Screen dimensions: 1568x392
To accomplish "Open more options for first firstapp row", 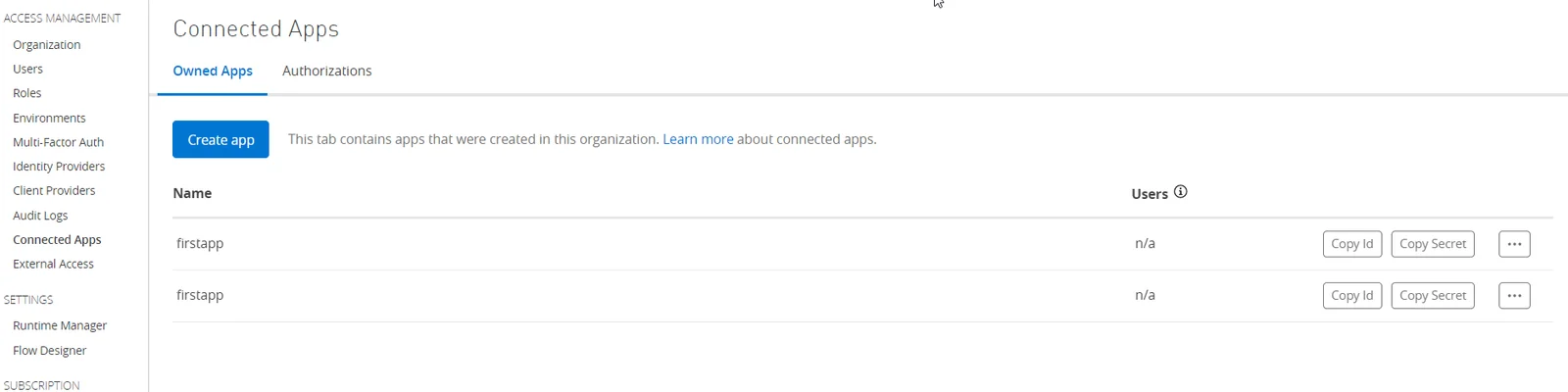I will (1514, 244).
